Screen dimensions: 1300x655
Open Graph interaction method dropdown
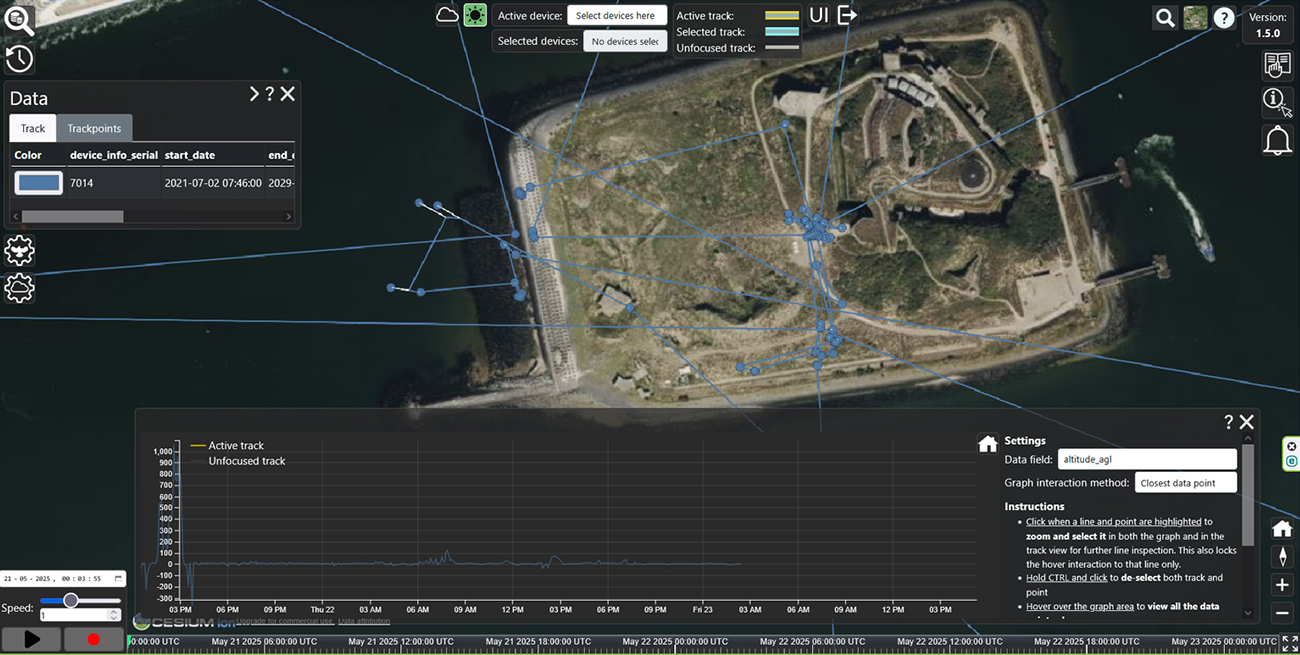(1185, 483)
